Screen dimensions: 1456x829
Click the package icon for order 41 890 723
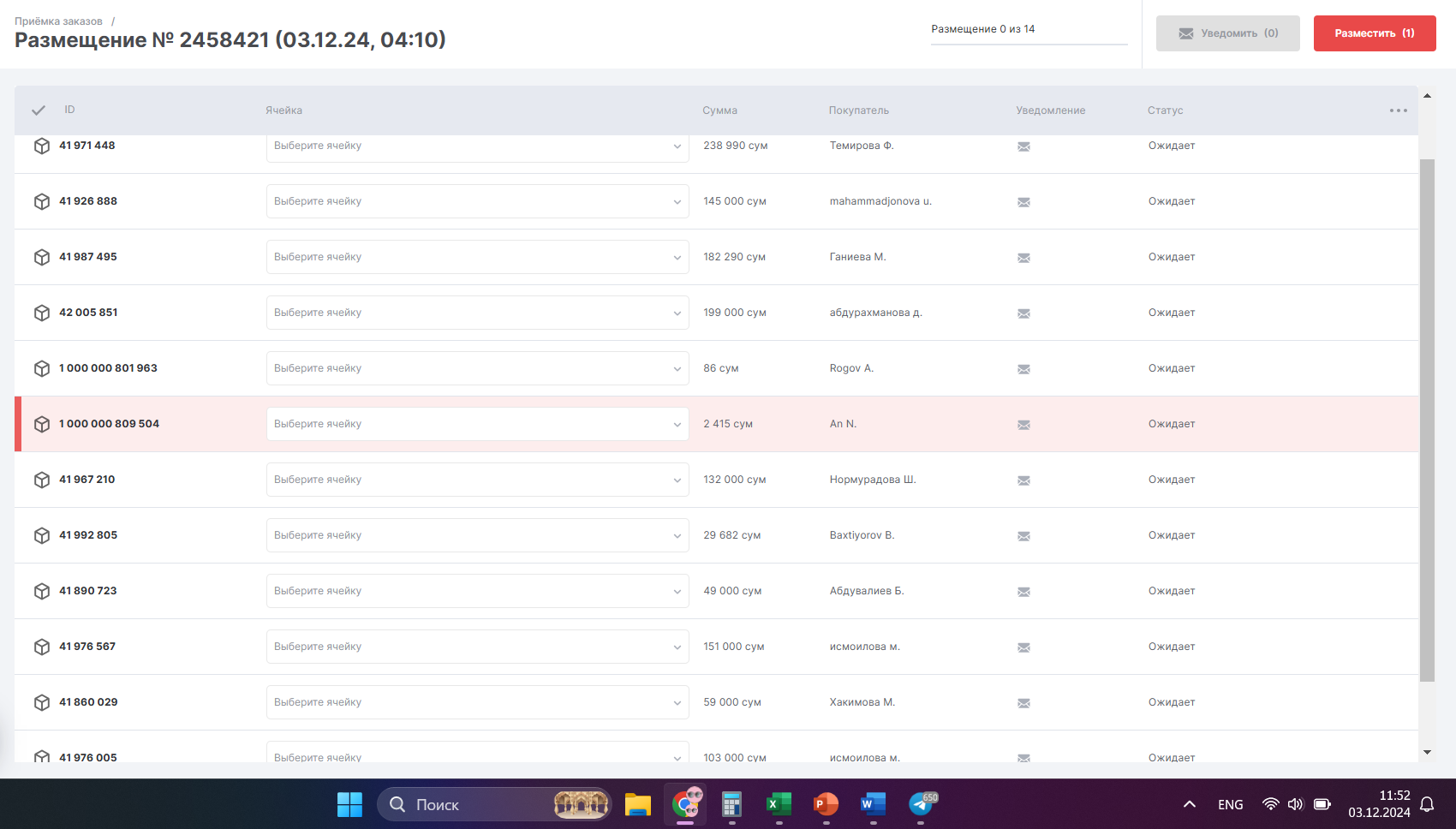(x=41, y=591)
